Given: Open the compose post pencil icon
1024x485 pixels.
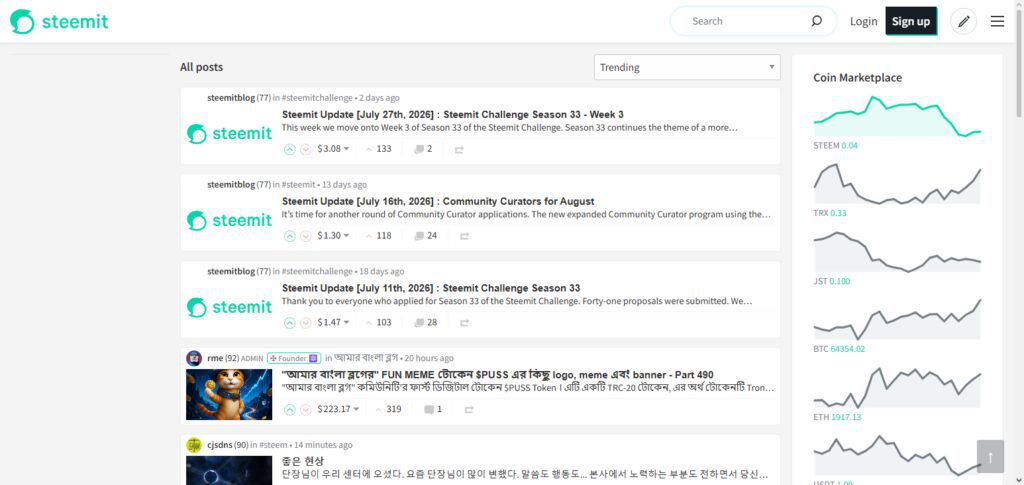Looking at the screenshot, I should [963, 22].
